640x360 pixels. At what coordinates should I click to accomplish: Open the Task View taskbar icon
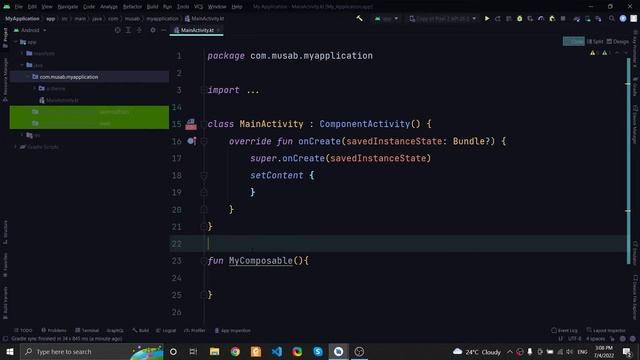193,351
